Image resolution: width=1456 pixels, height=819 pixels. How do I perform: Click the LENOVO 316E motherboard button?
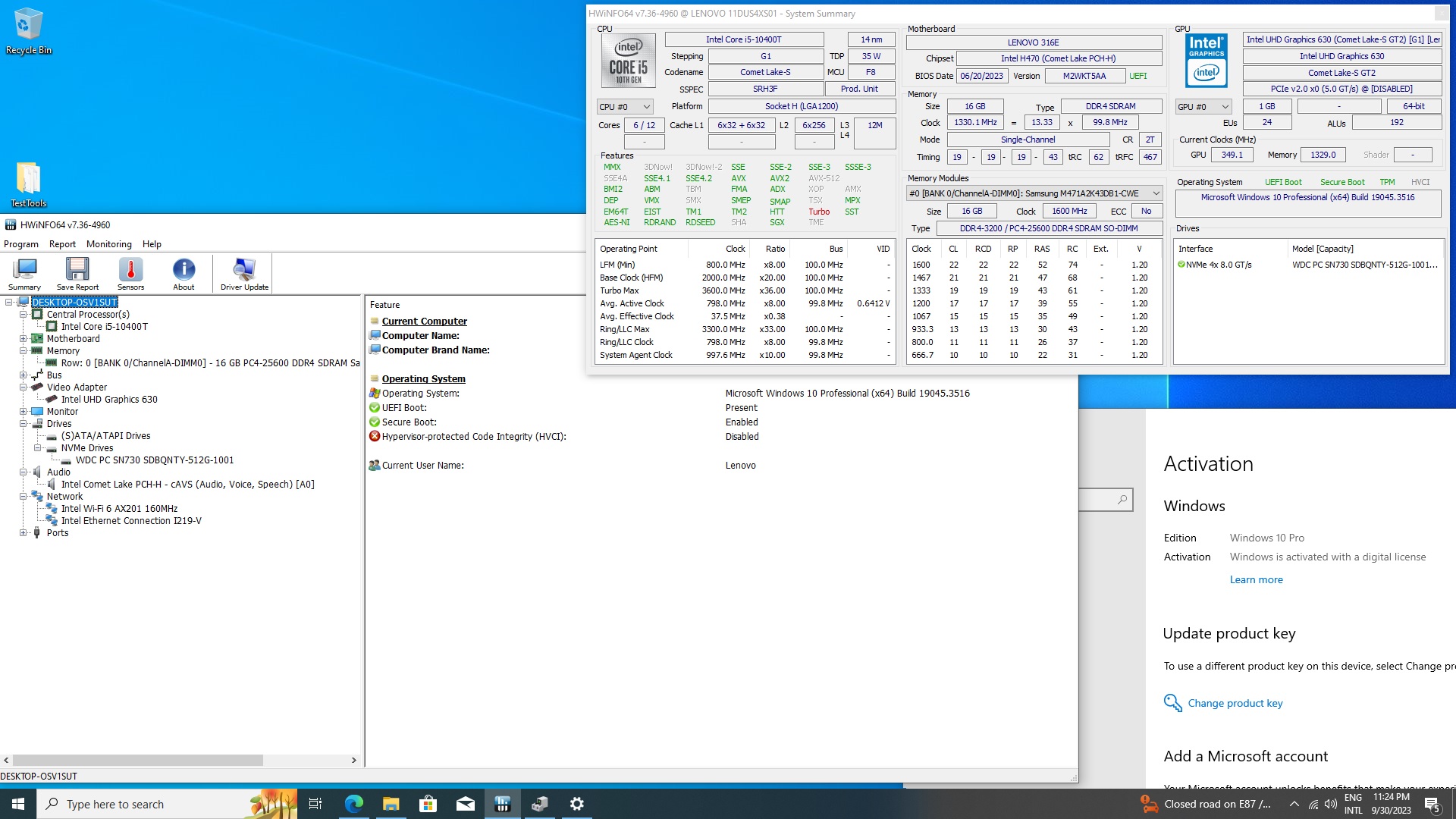[1034, 42]
